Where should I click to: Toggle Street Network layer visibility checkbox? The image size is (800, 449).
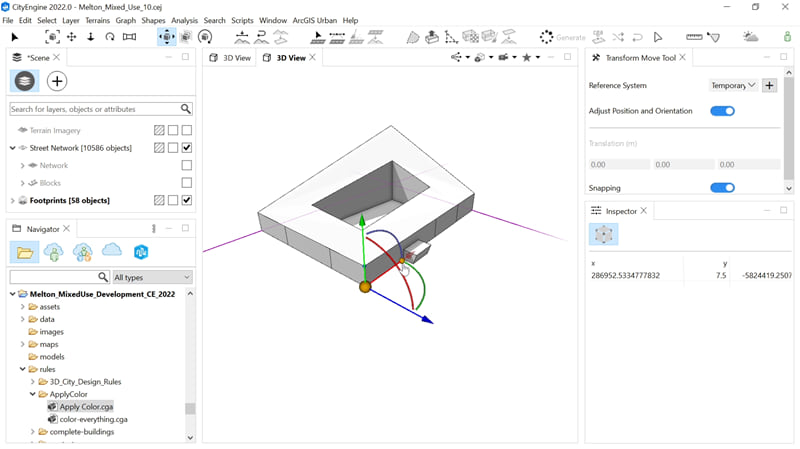click(187, 148)
